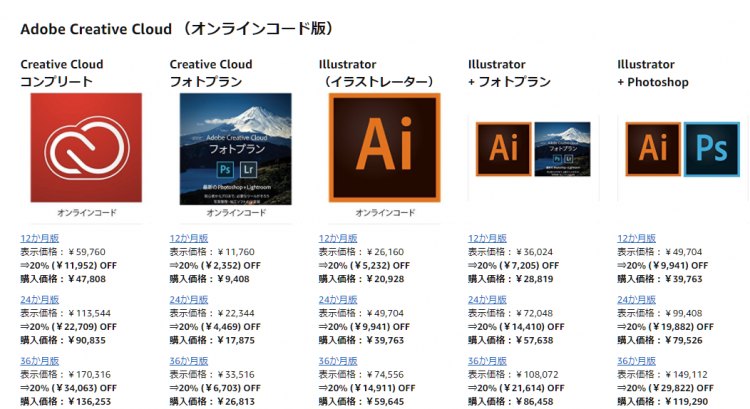
Task: Click the 購入価格 ¥47,808 text
Action: coord(63,279)
